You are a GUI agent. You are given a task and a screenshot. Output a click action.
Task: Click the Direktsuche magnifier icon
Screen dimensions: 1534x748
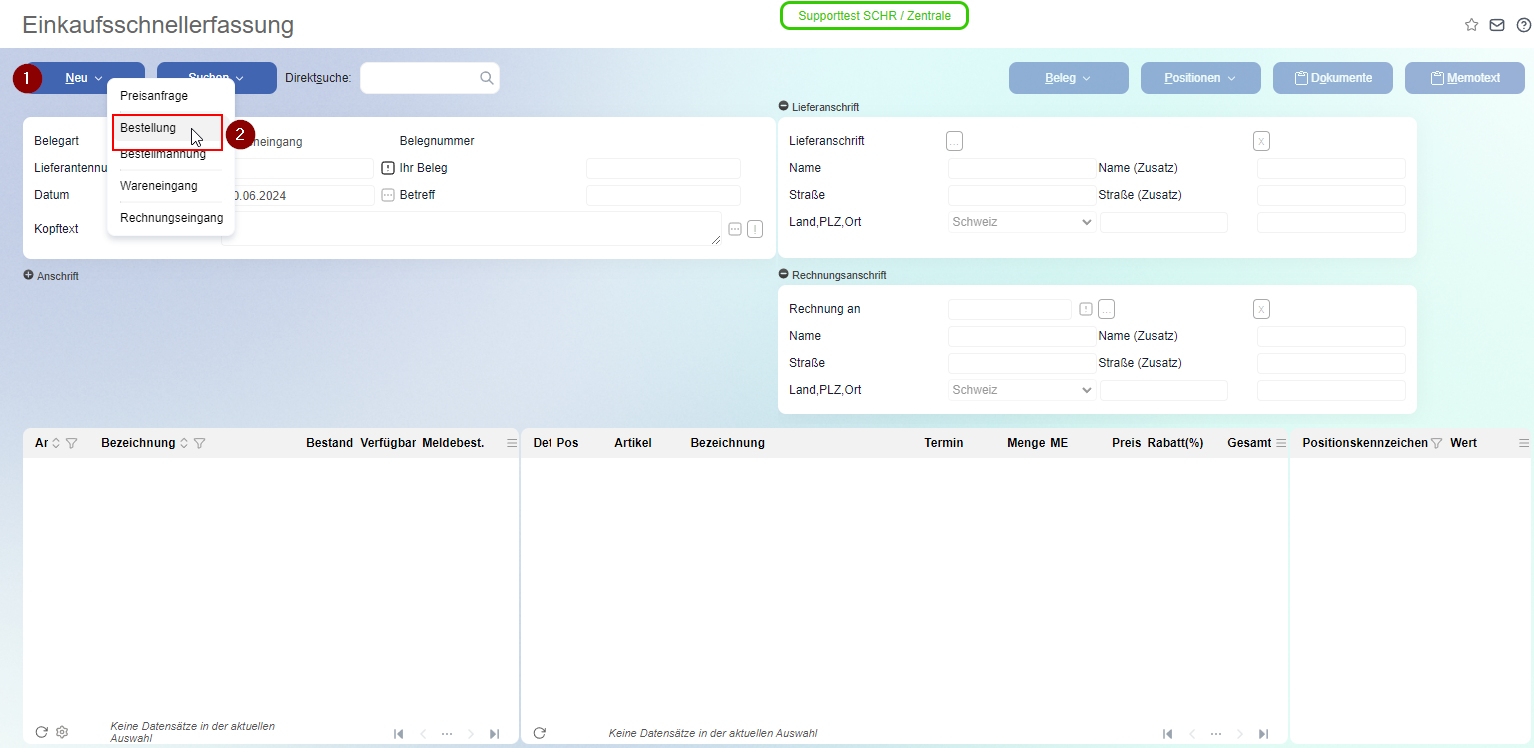coord(487,78)
